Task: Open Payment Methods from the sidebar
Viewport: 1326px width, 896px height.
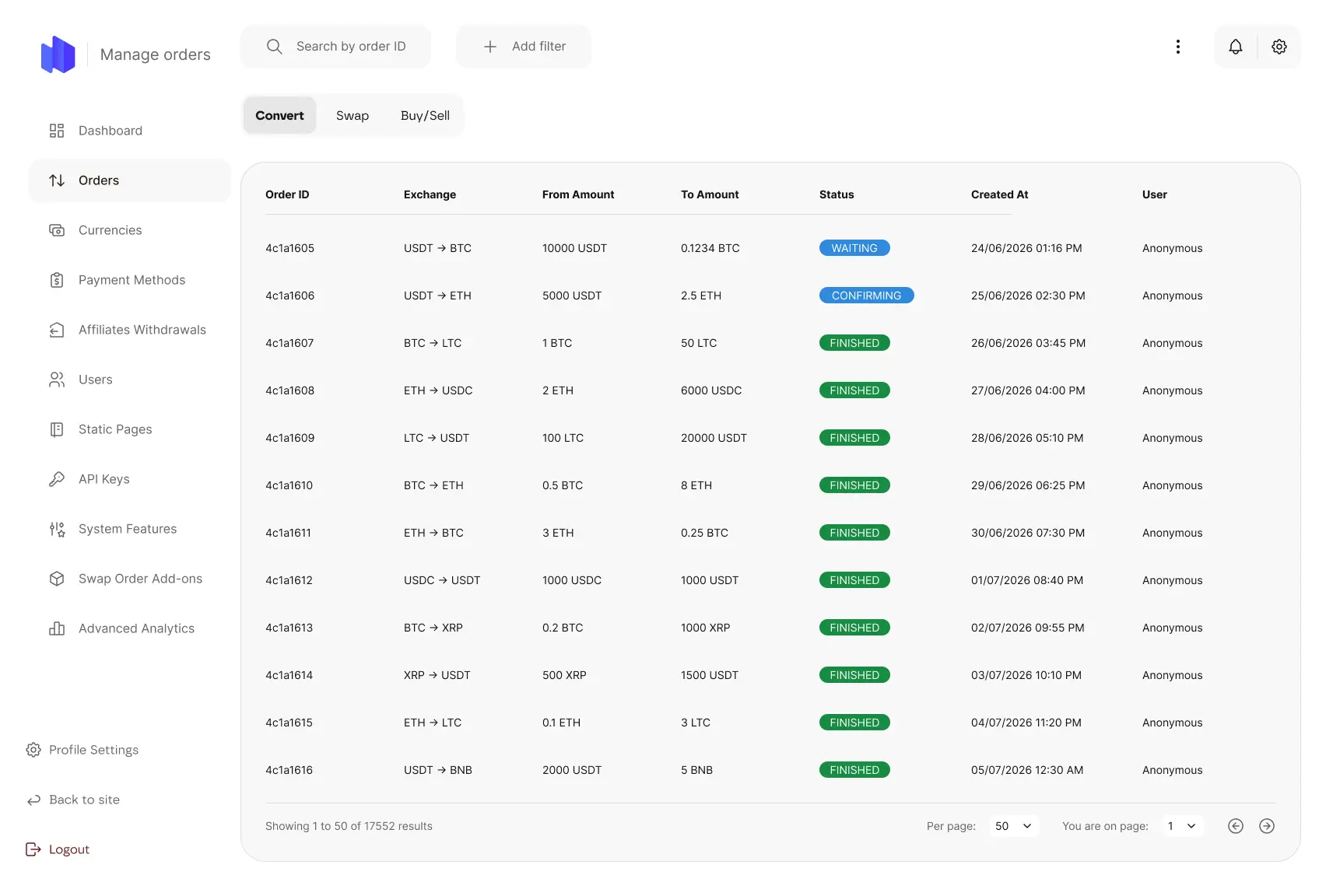Action: click(x=130, y=280)
